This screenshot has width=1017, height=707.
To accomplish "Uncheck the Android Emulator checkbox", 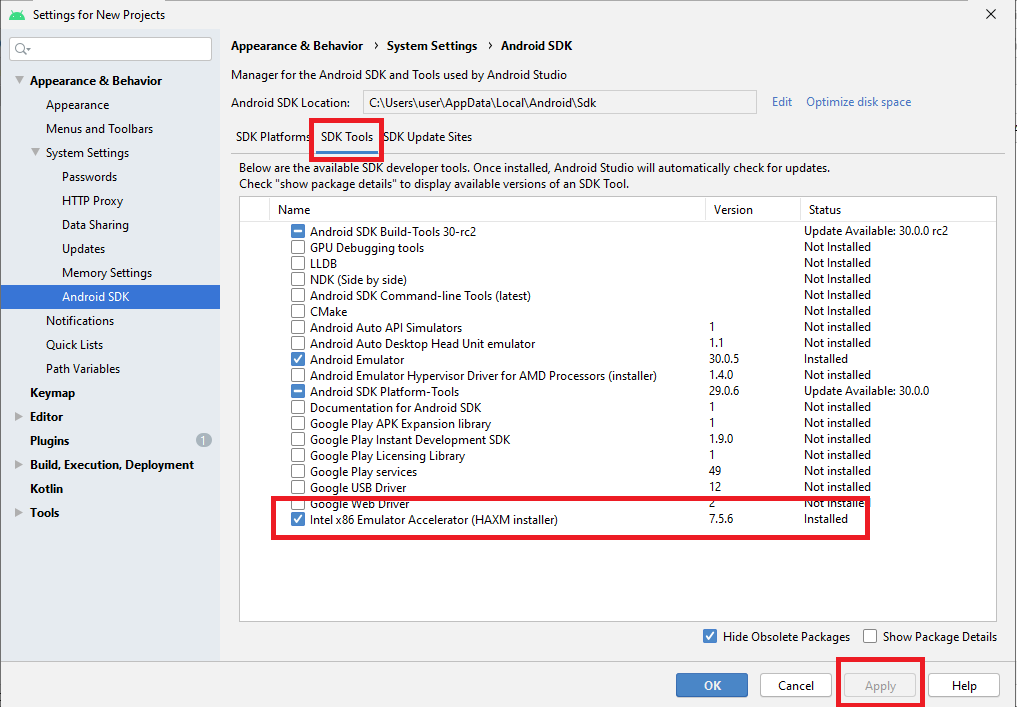I will [298, 359].
